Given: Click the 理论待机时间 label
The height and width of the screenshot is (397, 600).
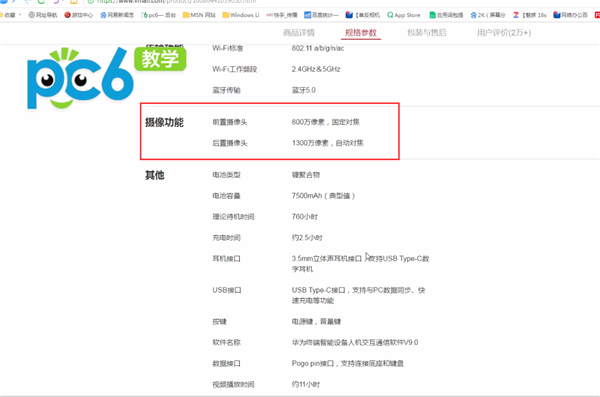Looking at the screenshot, I should [233, 217].
